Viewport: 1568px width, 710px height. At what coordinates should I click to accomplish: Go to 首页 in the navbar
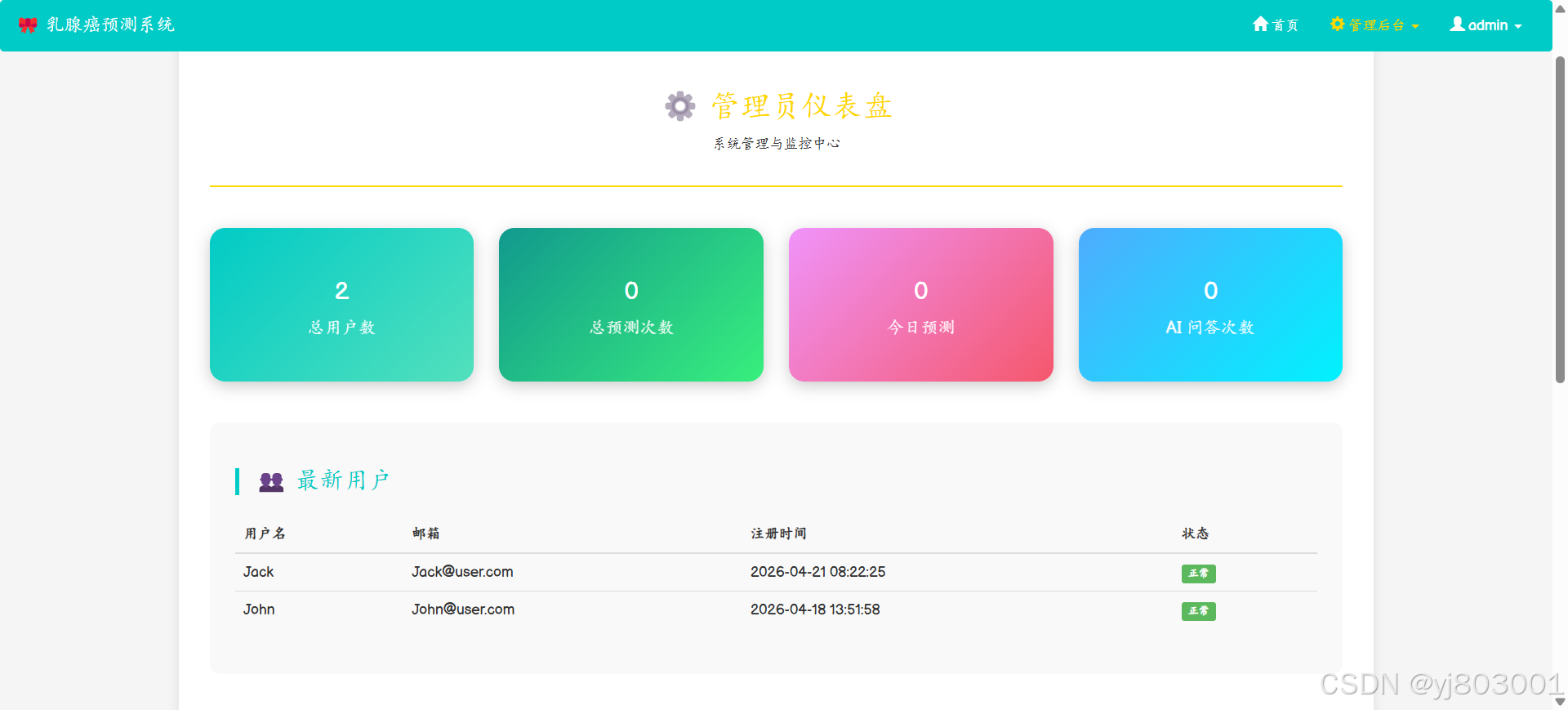(1276, 25)
